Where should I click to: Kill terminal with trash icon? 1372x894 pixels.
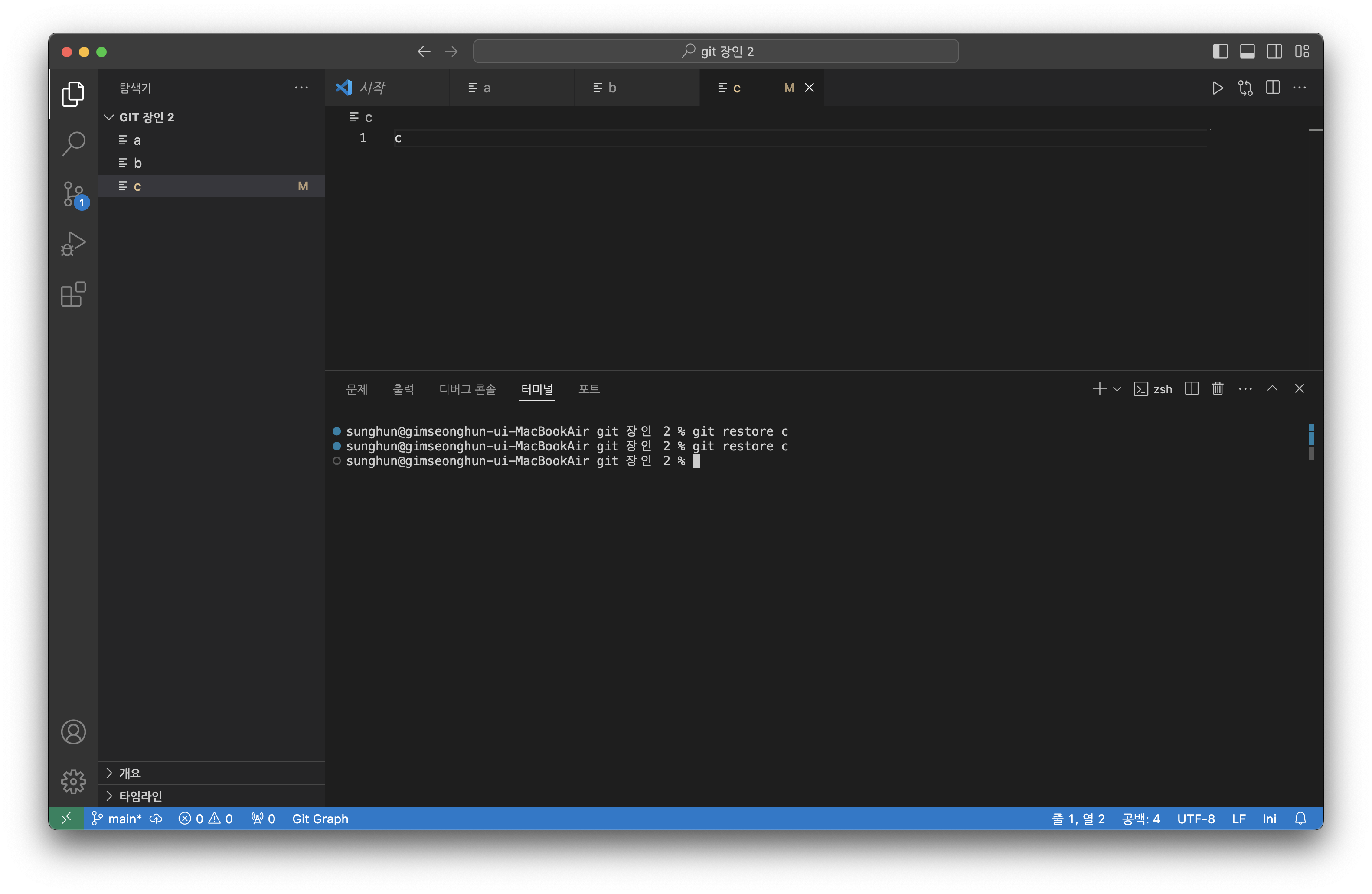point(1218,389)
